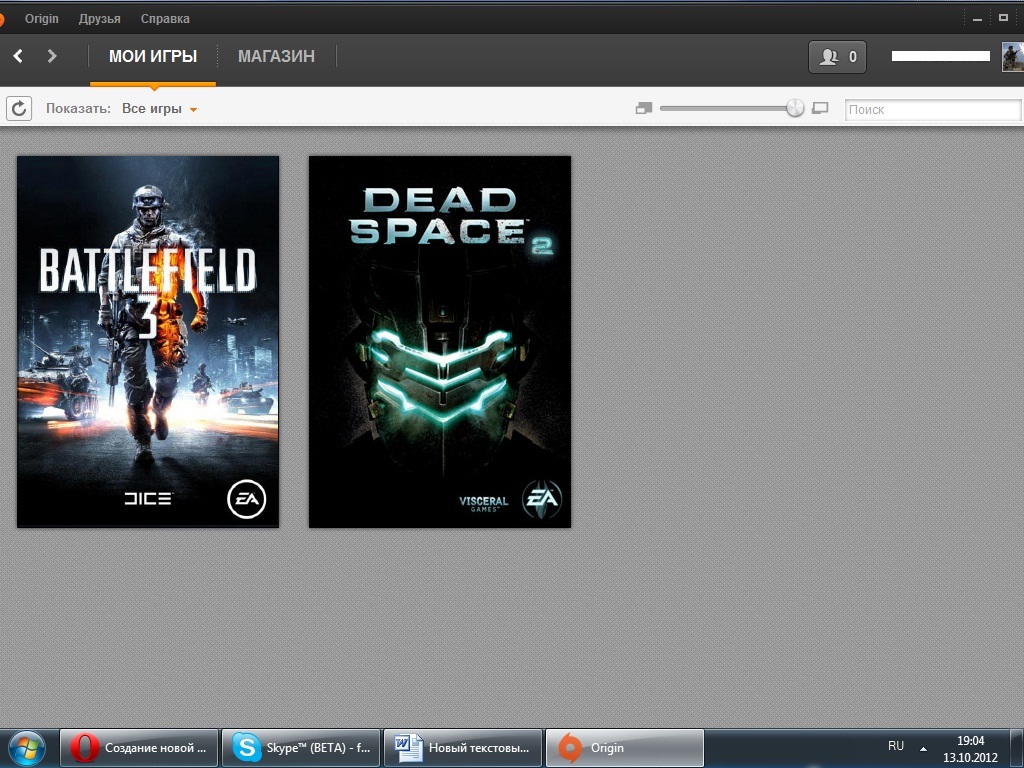Image resolution: width=1024 pixels, height=768 pixels.
Task: Click the redacted username in header
Action: pos(941,56)
